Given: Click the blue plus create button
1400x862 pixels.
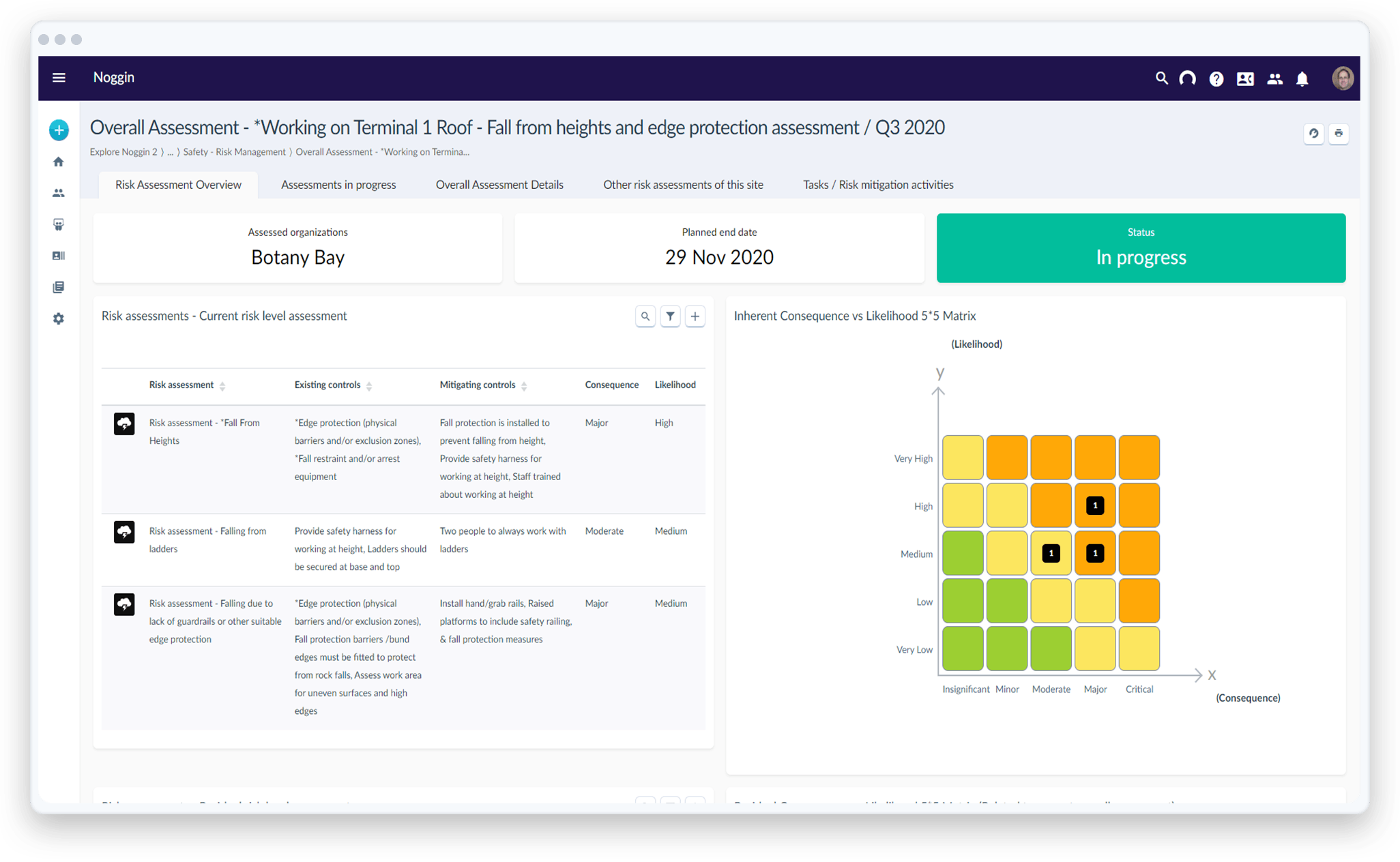Looking at the screenshot, I should tap(59, 130).
